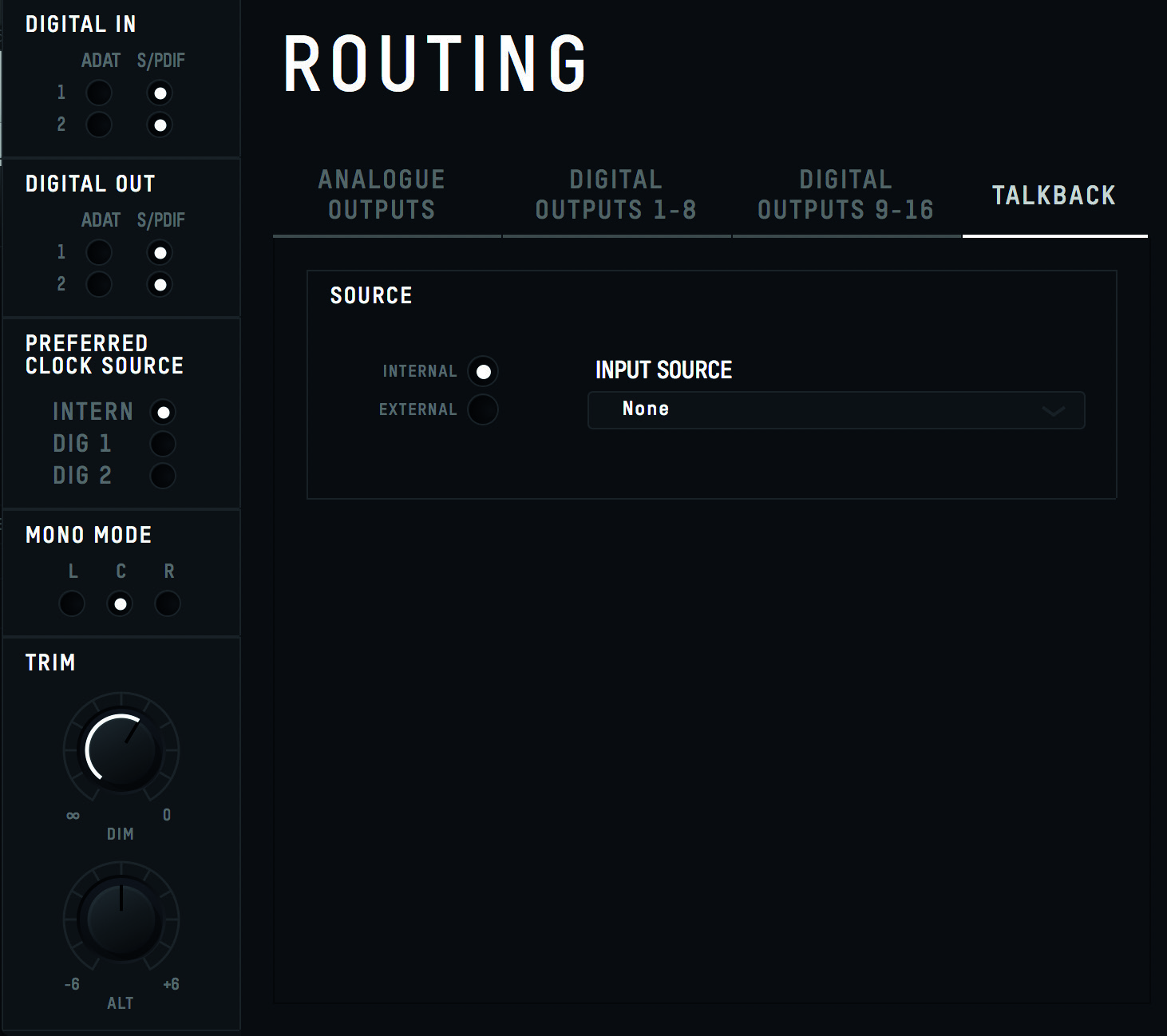Click the ALT label under the knob

click(x=121, y=1003)
